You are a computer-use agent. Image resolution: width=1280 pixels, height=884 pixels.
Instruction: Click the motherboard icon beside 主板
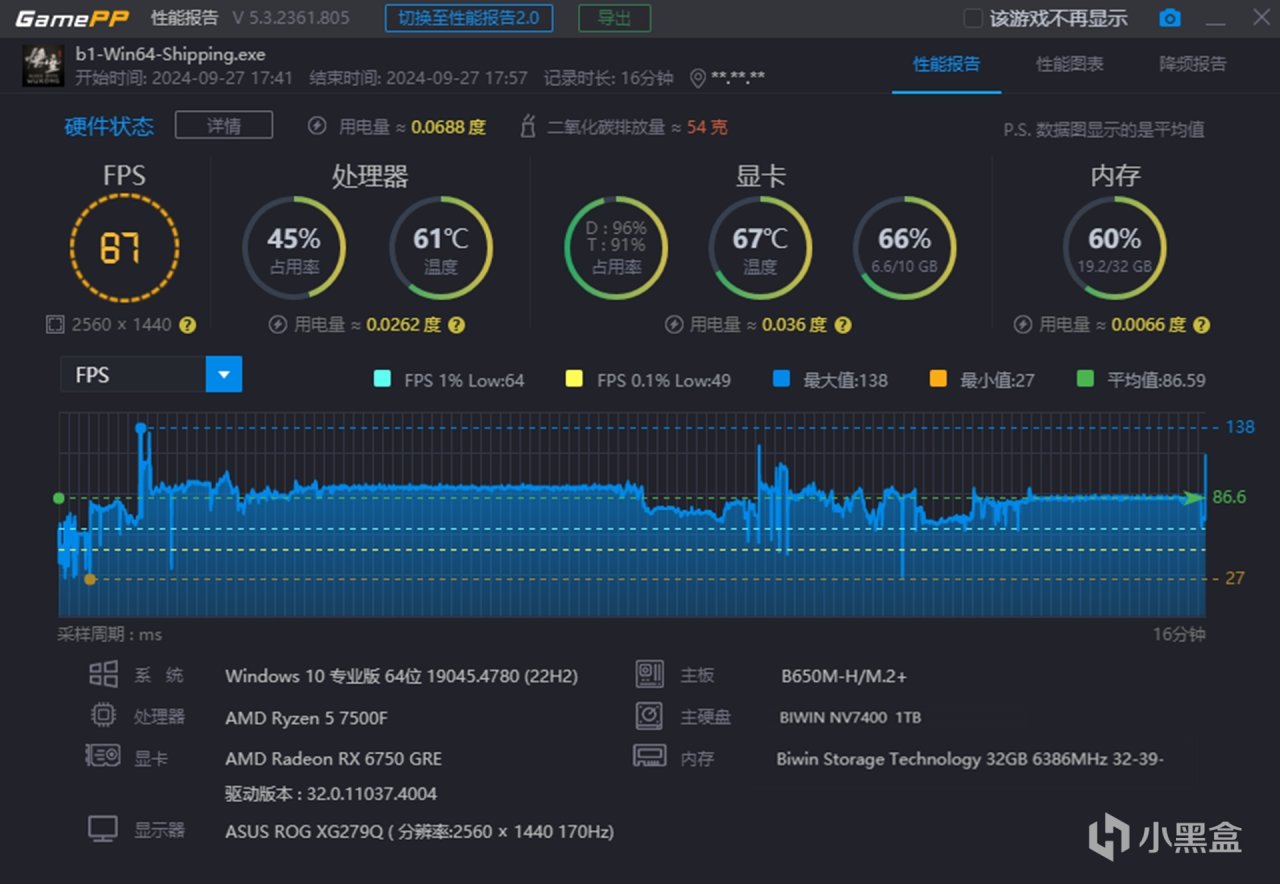point(650,675)
